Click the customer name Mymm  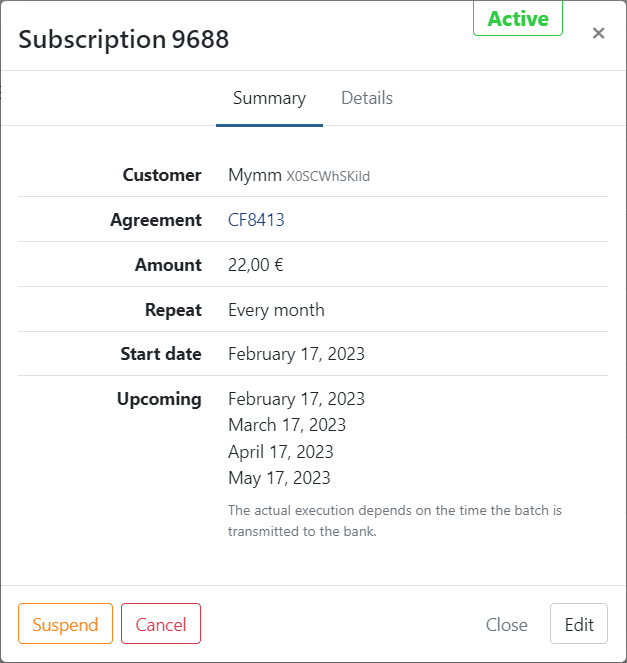click(x=254, y=175)
